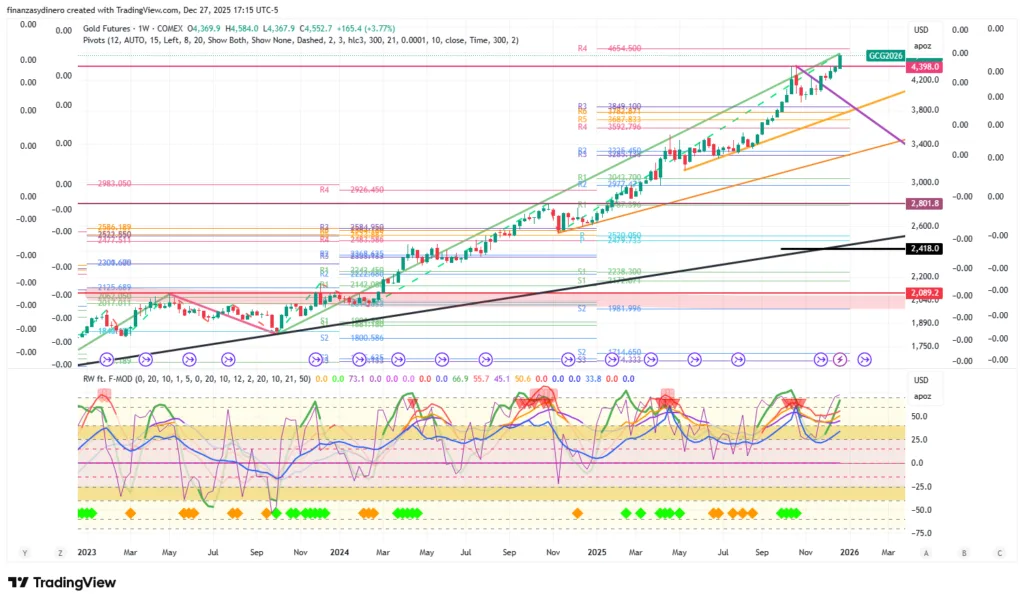
Task: Select the A scale label below the chart
Action: pyautogui.click(x=927, y=552)
